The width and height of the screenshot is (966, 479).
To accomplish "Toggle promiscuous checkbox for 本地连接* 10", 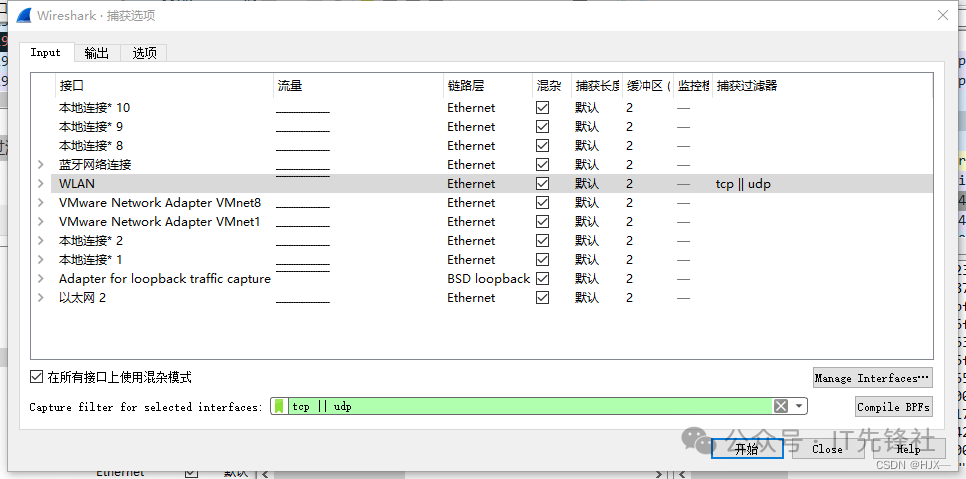I will coord(543,108).
